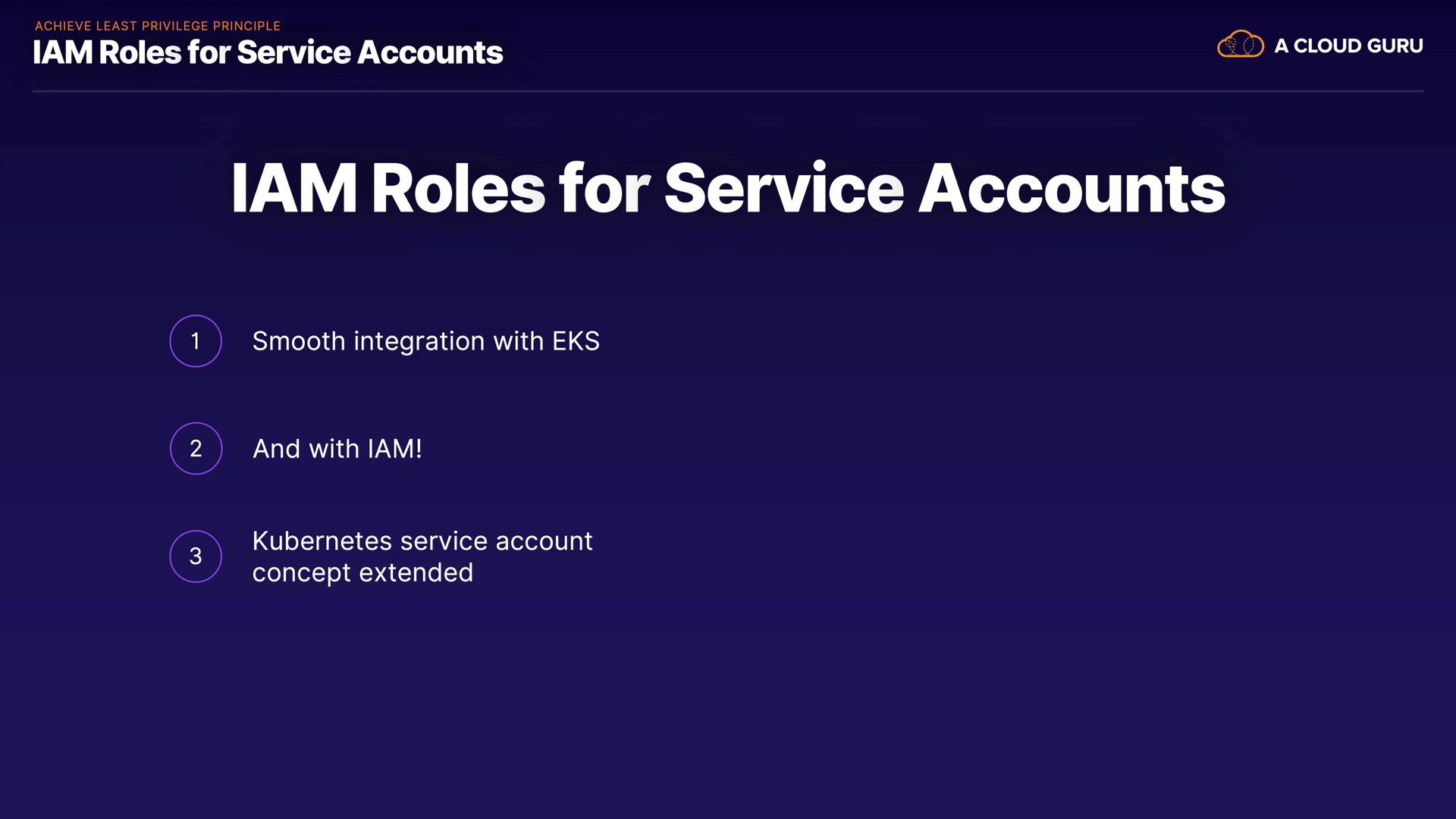The width and height of the screenshot is (1456, 819).
Task: Click the number 3 circle icon
Action: coord(196,557)
